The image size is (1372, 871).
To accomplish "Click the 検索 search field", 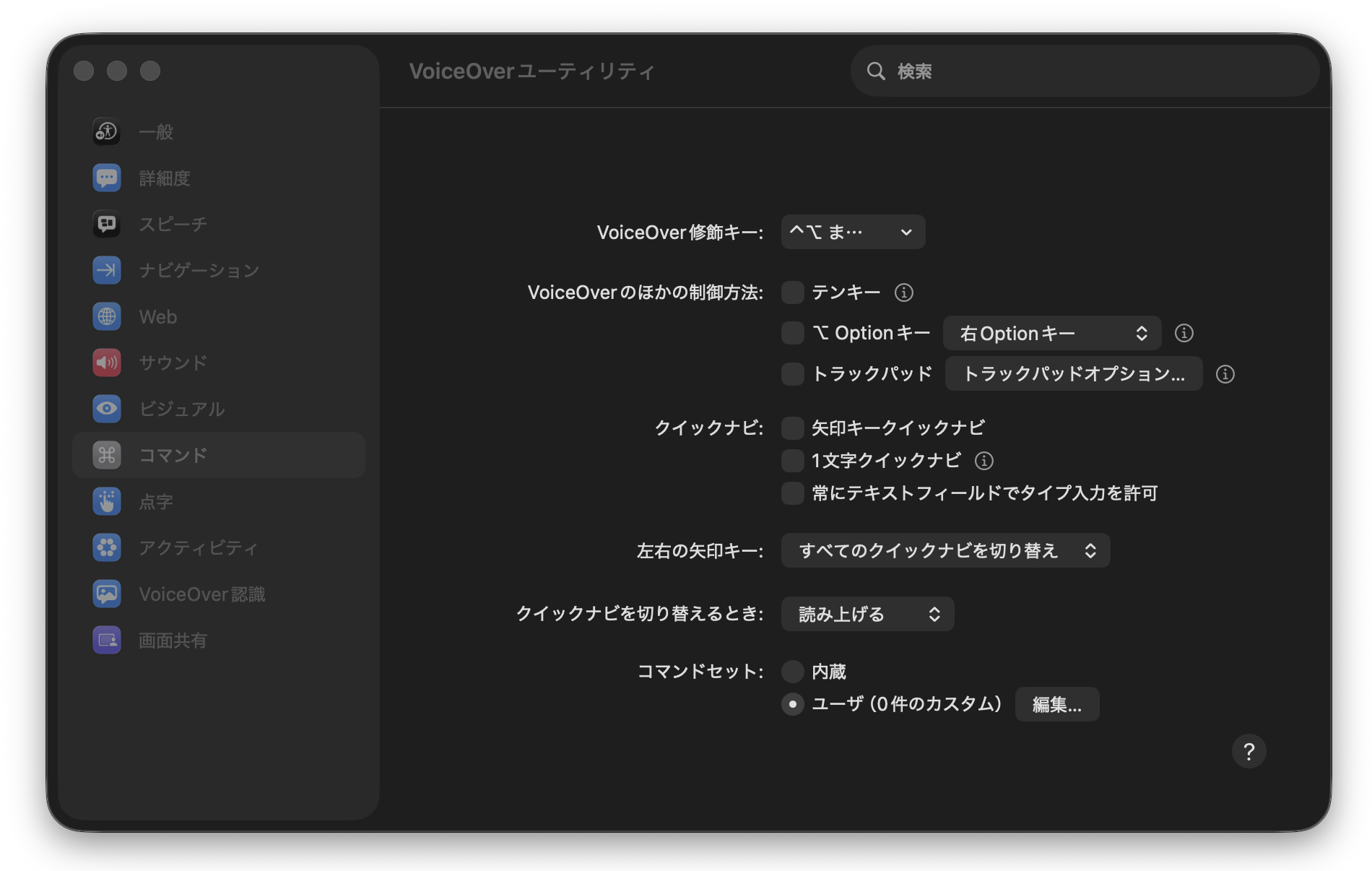I will click(1086, 71).
